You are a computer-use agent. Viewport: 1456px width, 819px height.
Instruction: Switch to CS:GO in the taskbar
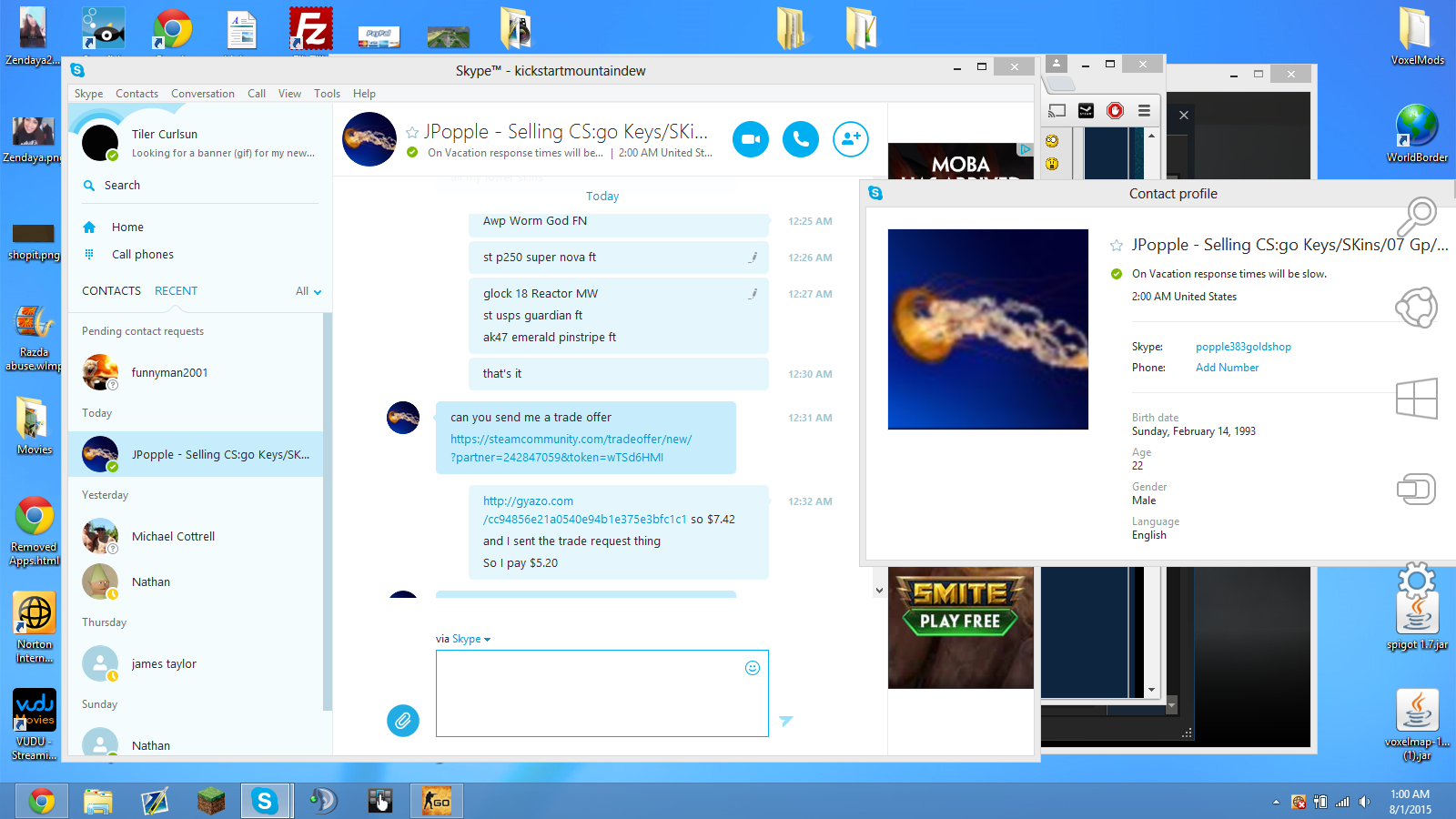point(437,801)
